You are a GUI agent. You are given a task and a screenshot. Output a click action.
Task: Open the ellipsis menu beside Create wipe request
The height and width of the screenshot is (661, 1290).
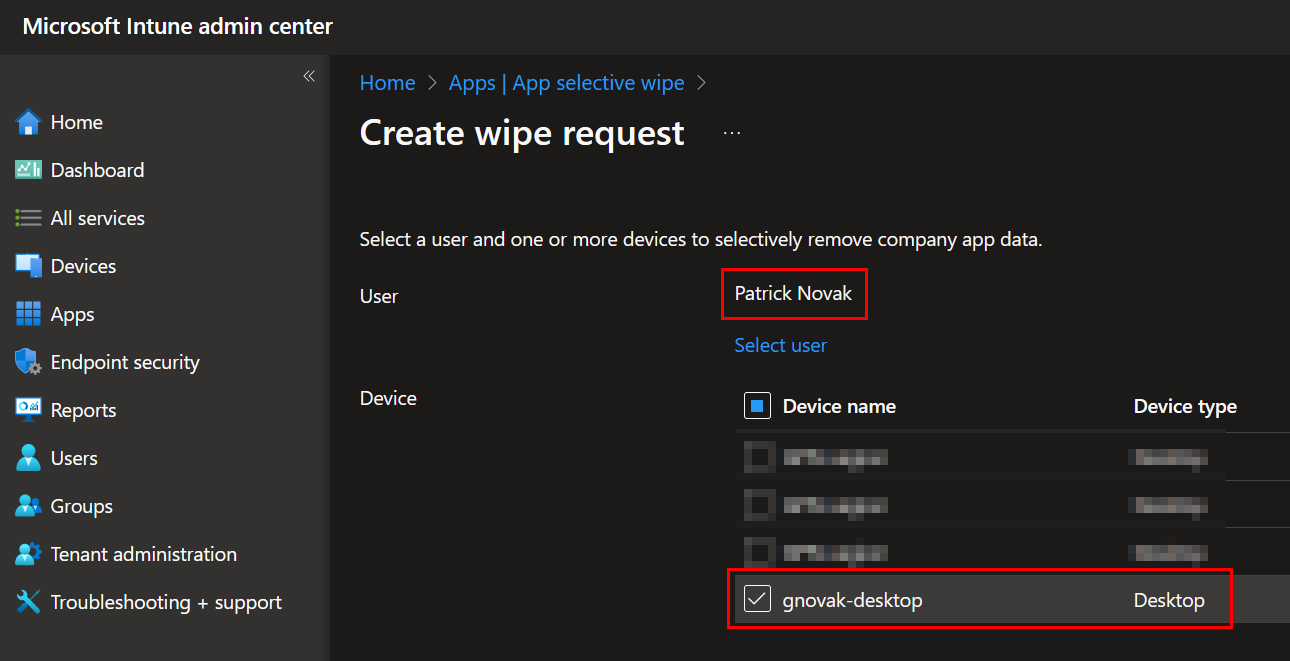tap(731, 131)
